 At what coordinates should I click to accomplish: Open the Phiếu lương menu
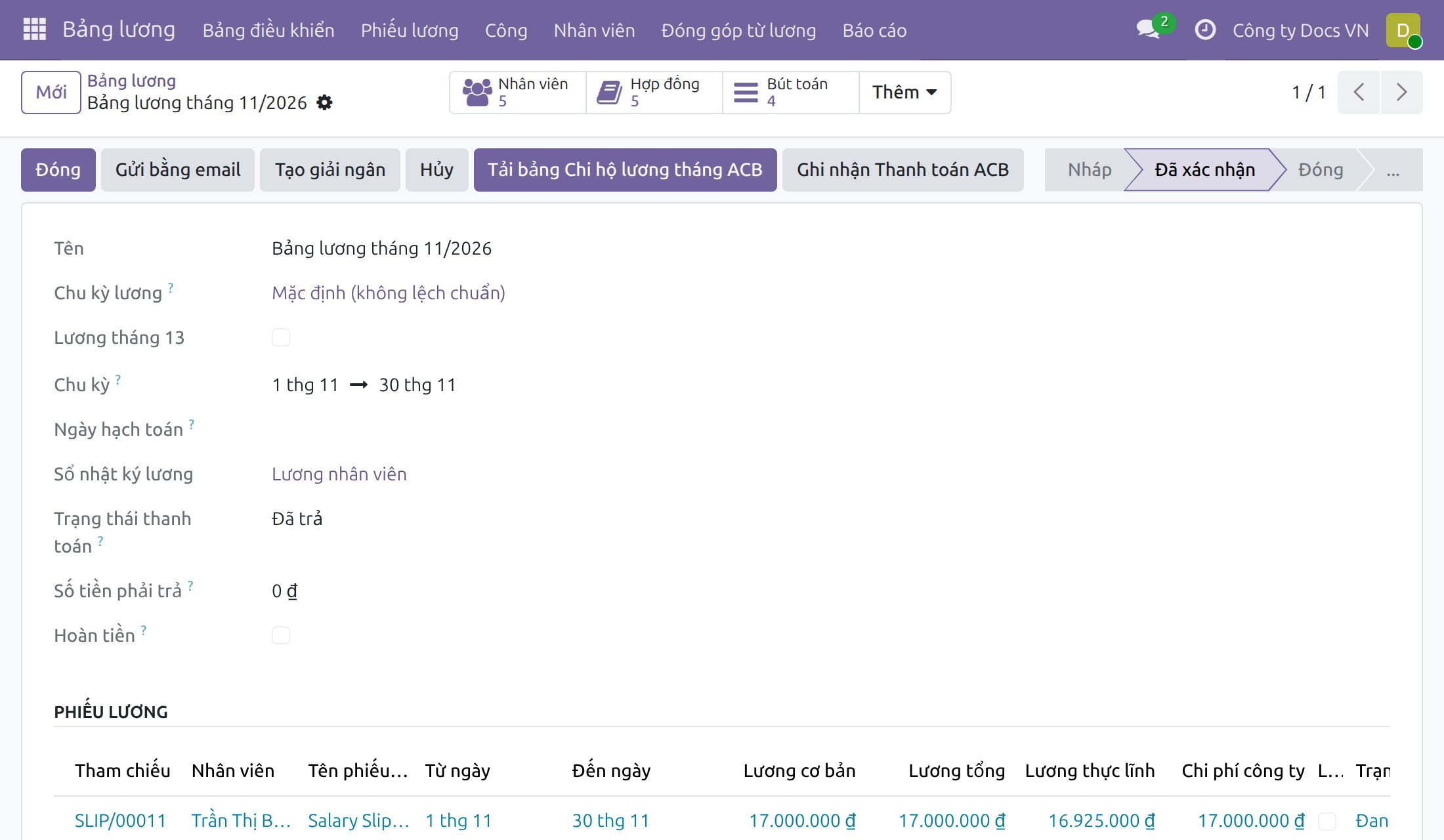tap(410, 30)
